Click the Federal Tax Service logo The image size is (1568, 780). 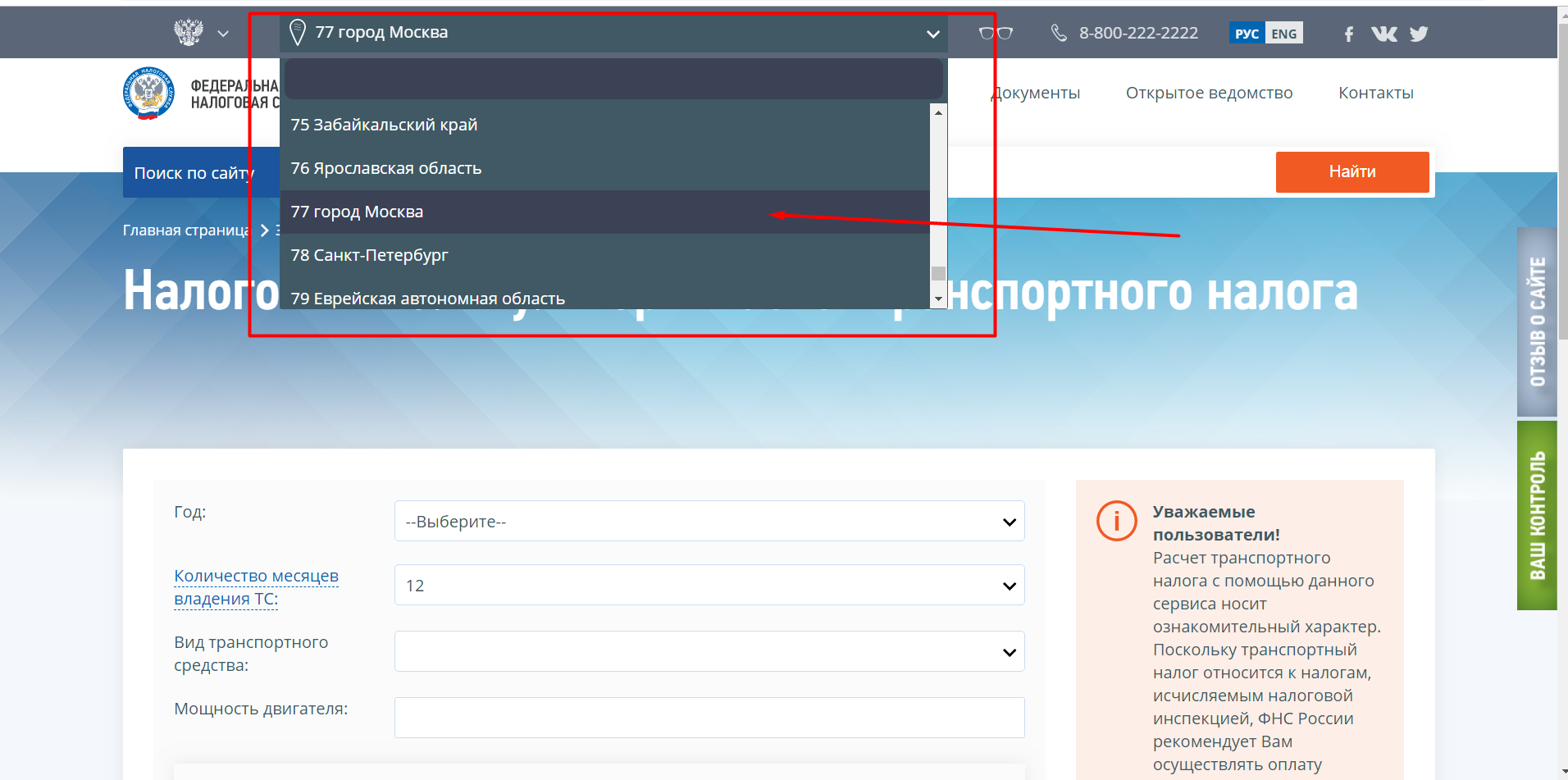148,94
